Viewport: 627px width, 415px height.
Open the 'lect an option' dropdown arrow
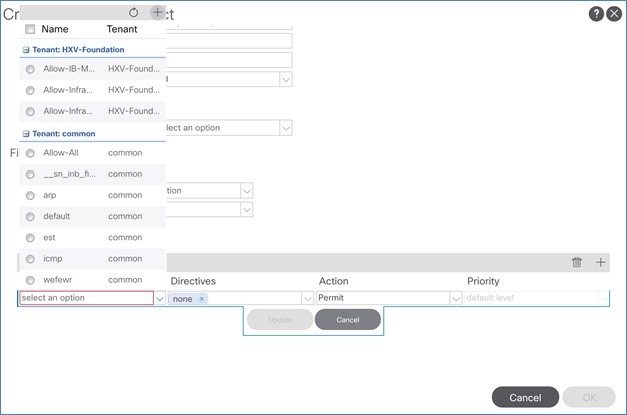click(x=286, y=128)
